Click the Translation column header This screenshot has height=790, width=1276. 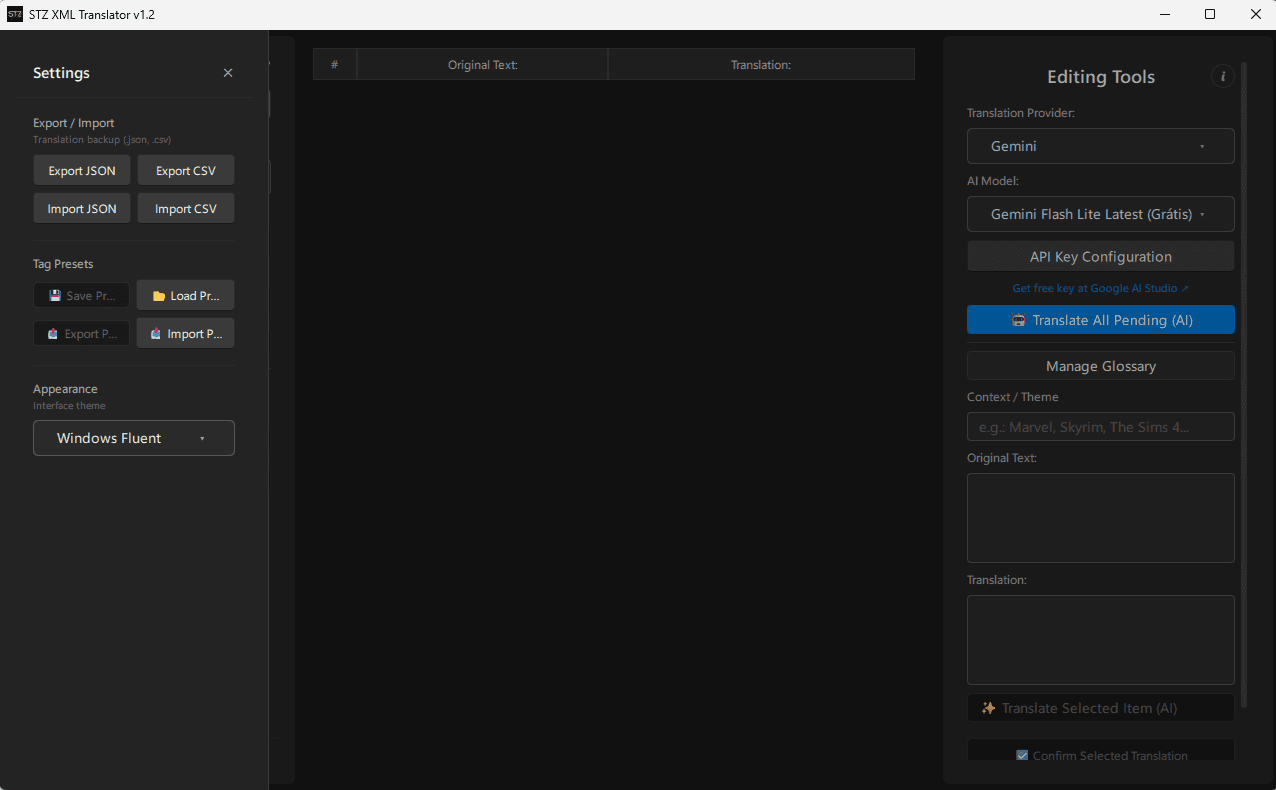pyautogui.click(x=761, y=64)
